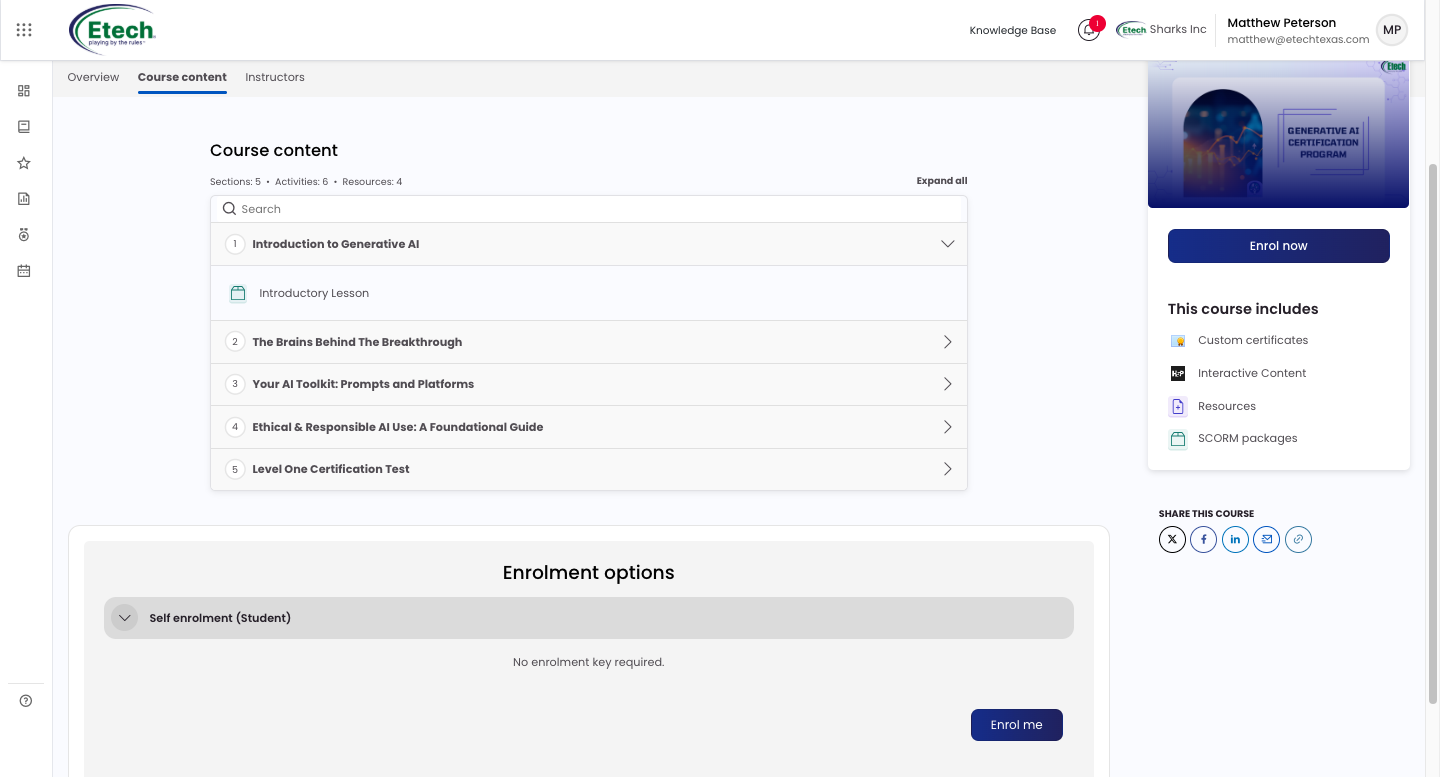Image resolution: width=1440 pixels, height=777 pixels.
Task: Open the help question mark icon
Action: click(26, 701)
